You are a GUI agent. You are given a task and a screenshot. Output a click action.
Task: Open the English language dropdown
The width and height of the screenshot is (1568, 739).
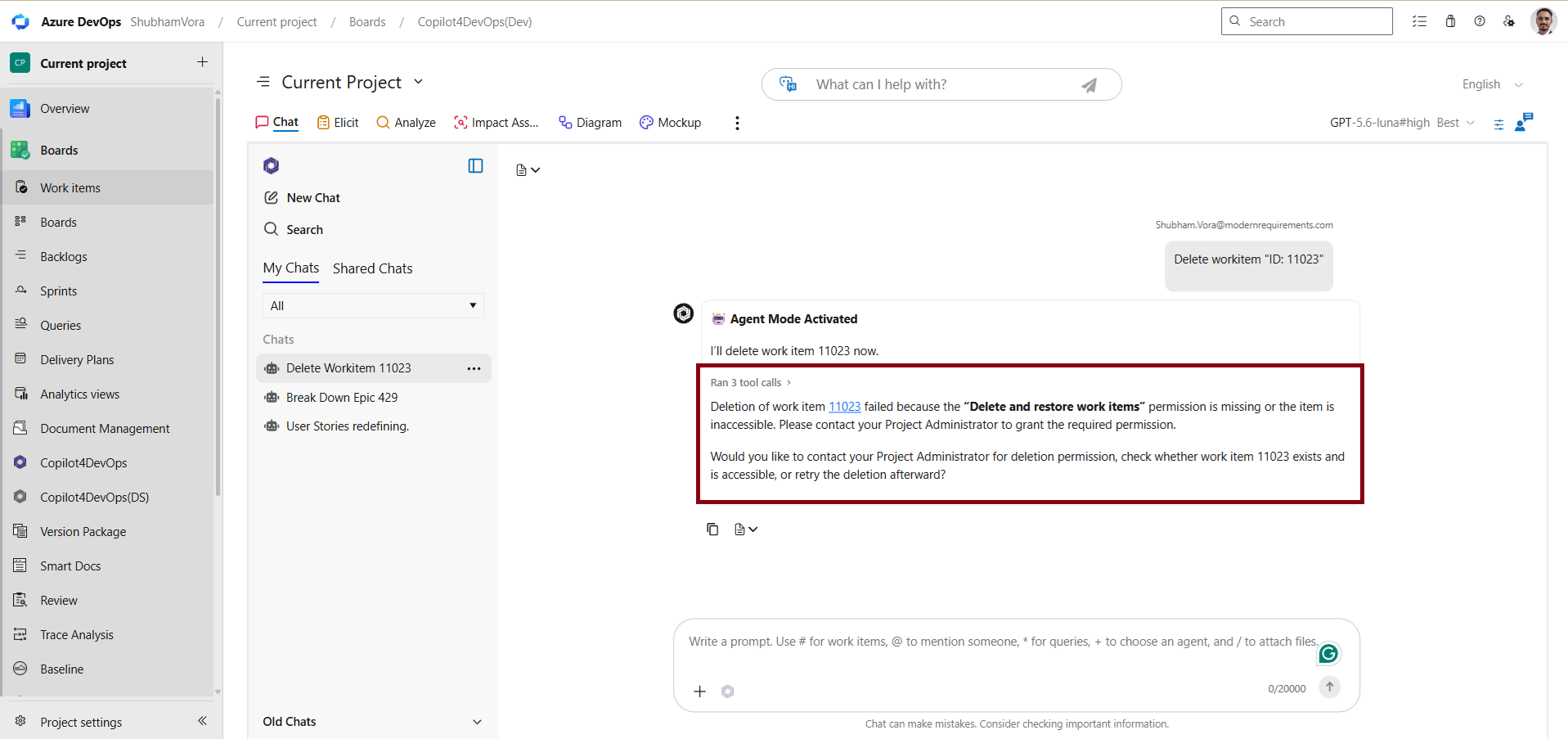[x=1493, y=84]
